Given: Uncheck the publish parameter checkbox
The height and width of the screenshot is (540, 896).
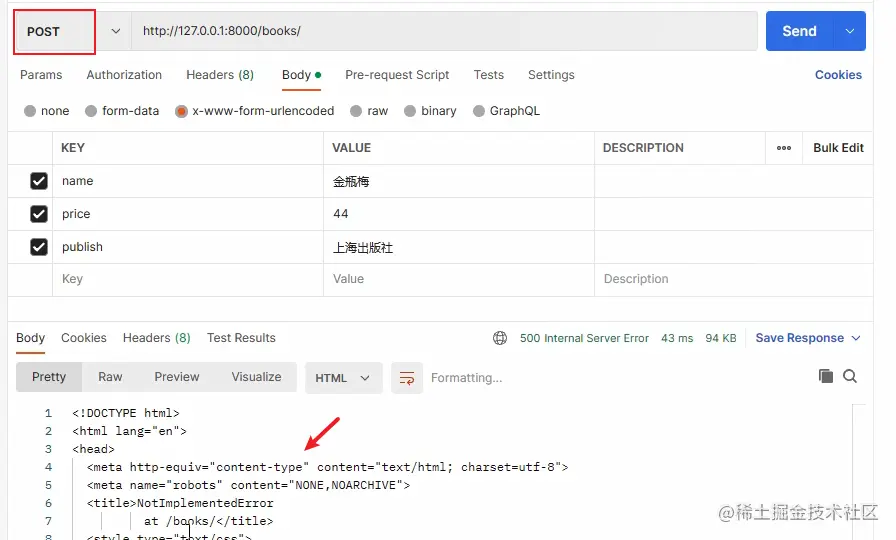Looking at the screenshot, I should 39,247.
